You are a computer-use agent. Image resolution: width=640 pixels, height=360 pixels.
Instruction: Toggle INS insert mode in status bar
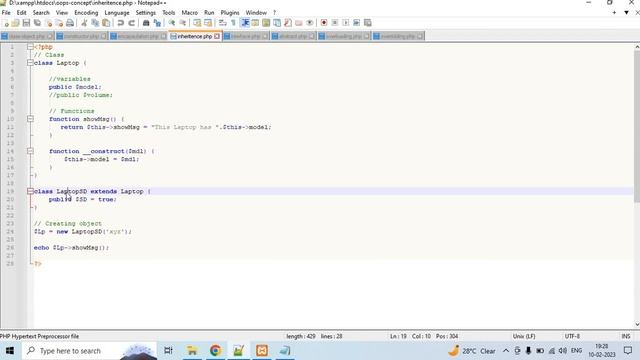pyautogui.click(x=626, y=336)
